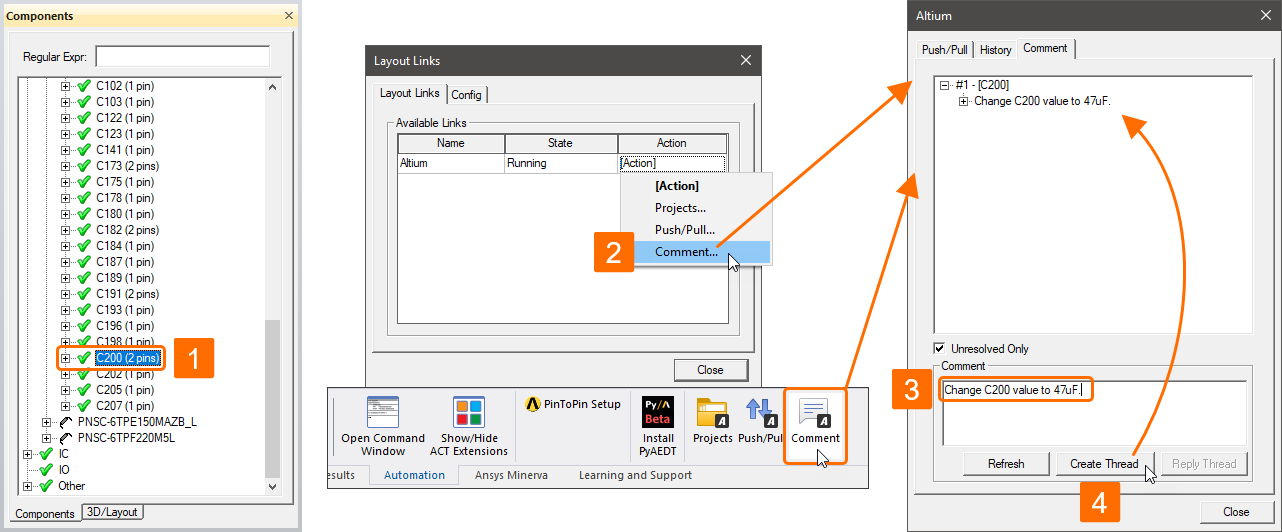Click Components tree scroll down arrow
This screenshot has height=532, width=1282.
tap(272, 486)
